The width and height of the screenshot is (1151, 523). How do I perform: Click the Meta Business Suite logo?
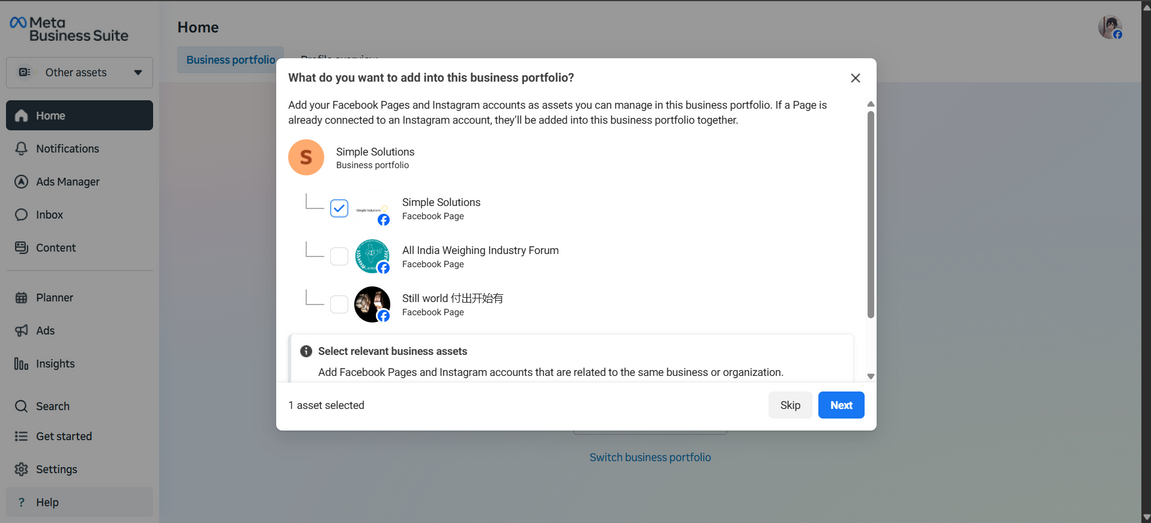pos(68,29)
